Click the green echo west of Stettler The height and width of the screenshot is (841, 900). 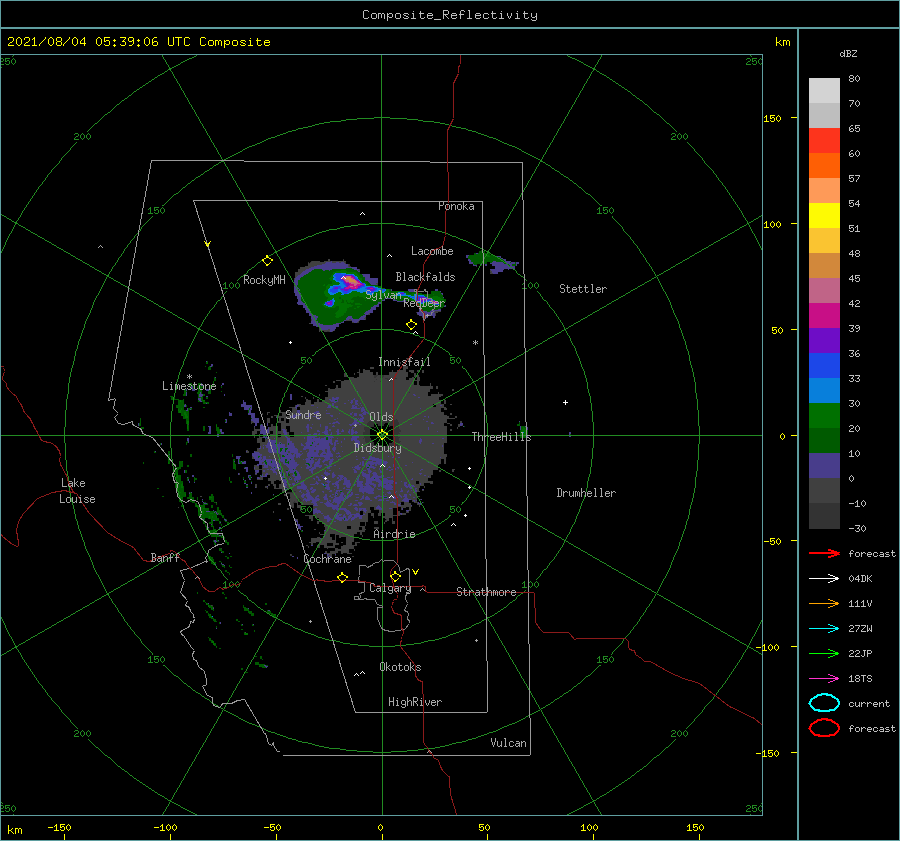(x=491, y=261)
